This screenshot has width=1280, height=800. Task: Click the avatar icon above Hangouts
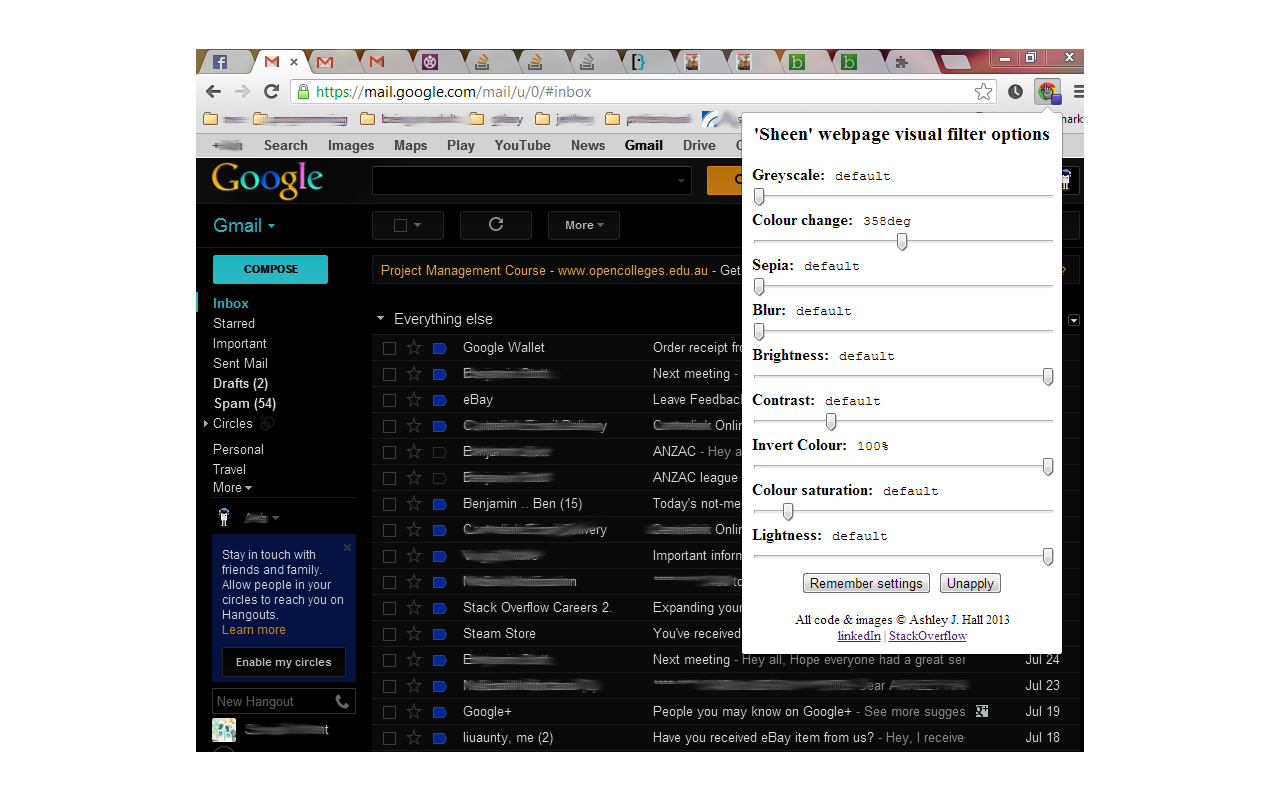pos(224,517)
